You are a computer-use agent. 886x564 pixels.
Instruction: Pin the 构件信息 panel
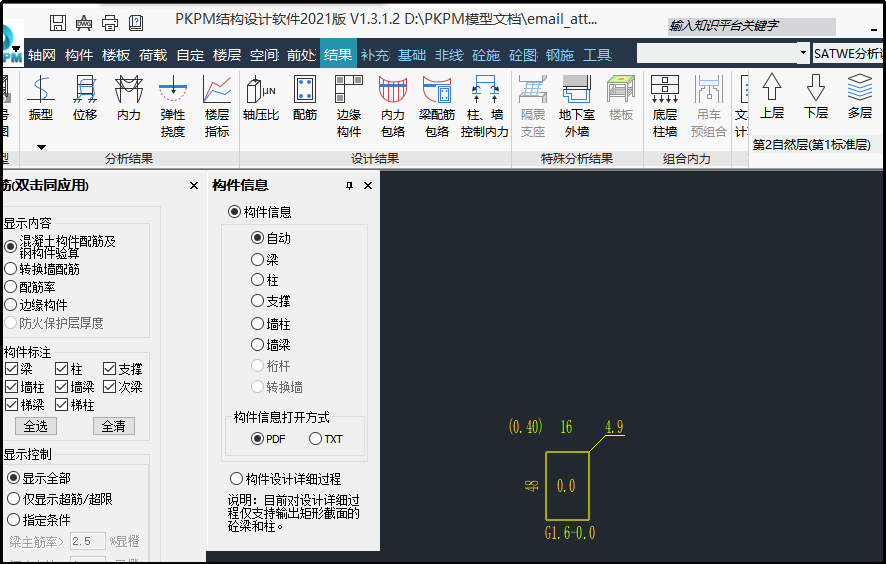[349, 185]
